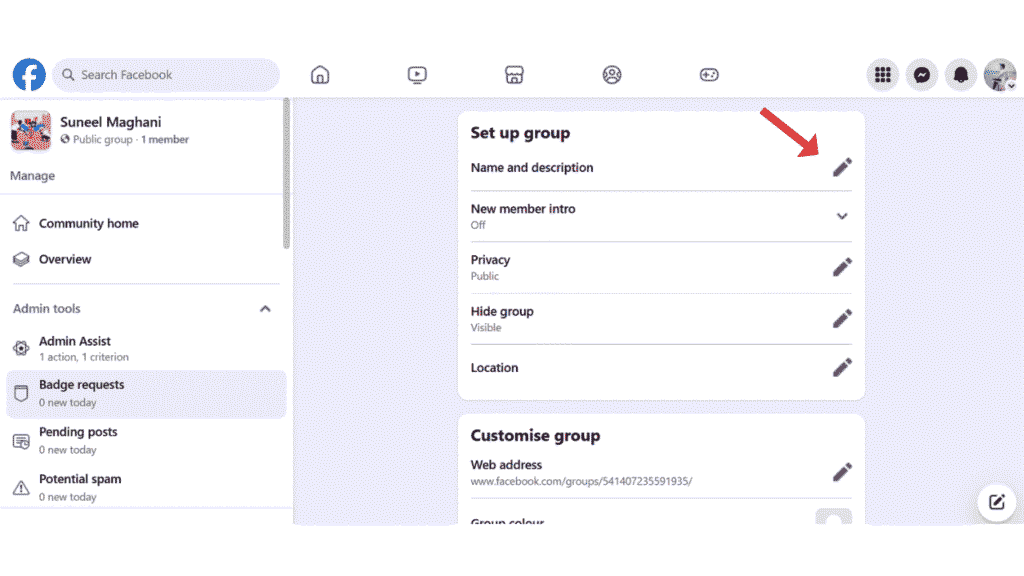Open the account profile dropdown
1024x576 pixels.
pos(1000,75)
